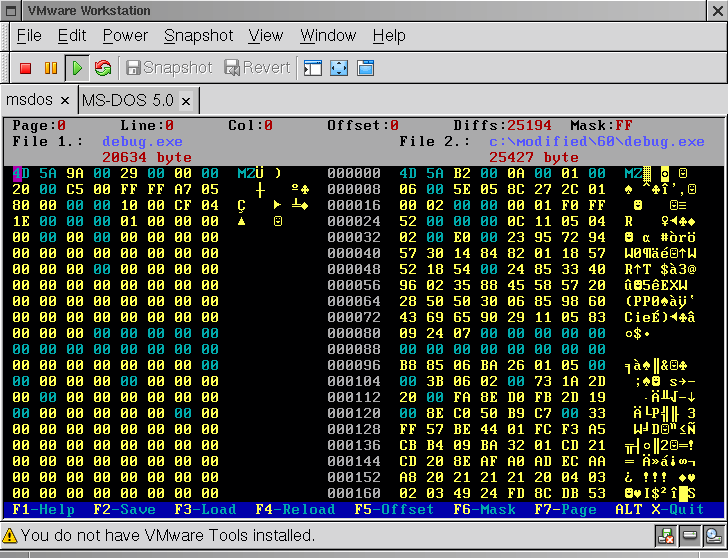
Task: Click the F6-Mask label
Action: pos(484,509)
